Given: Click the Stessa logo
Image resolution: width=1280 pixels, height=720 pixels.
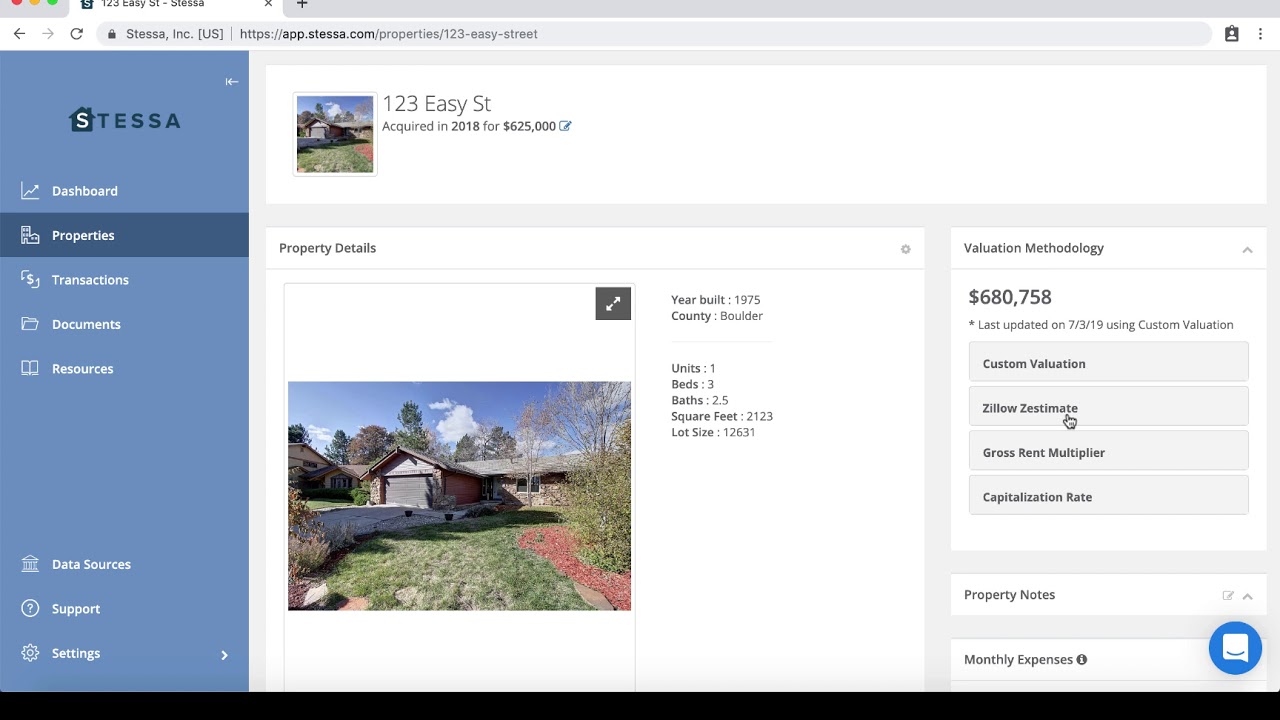Looking at the screenshot, I should 125,120.
